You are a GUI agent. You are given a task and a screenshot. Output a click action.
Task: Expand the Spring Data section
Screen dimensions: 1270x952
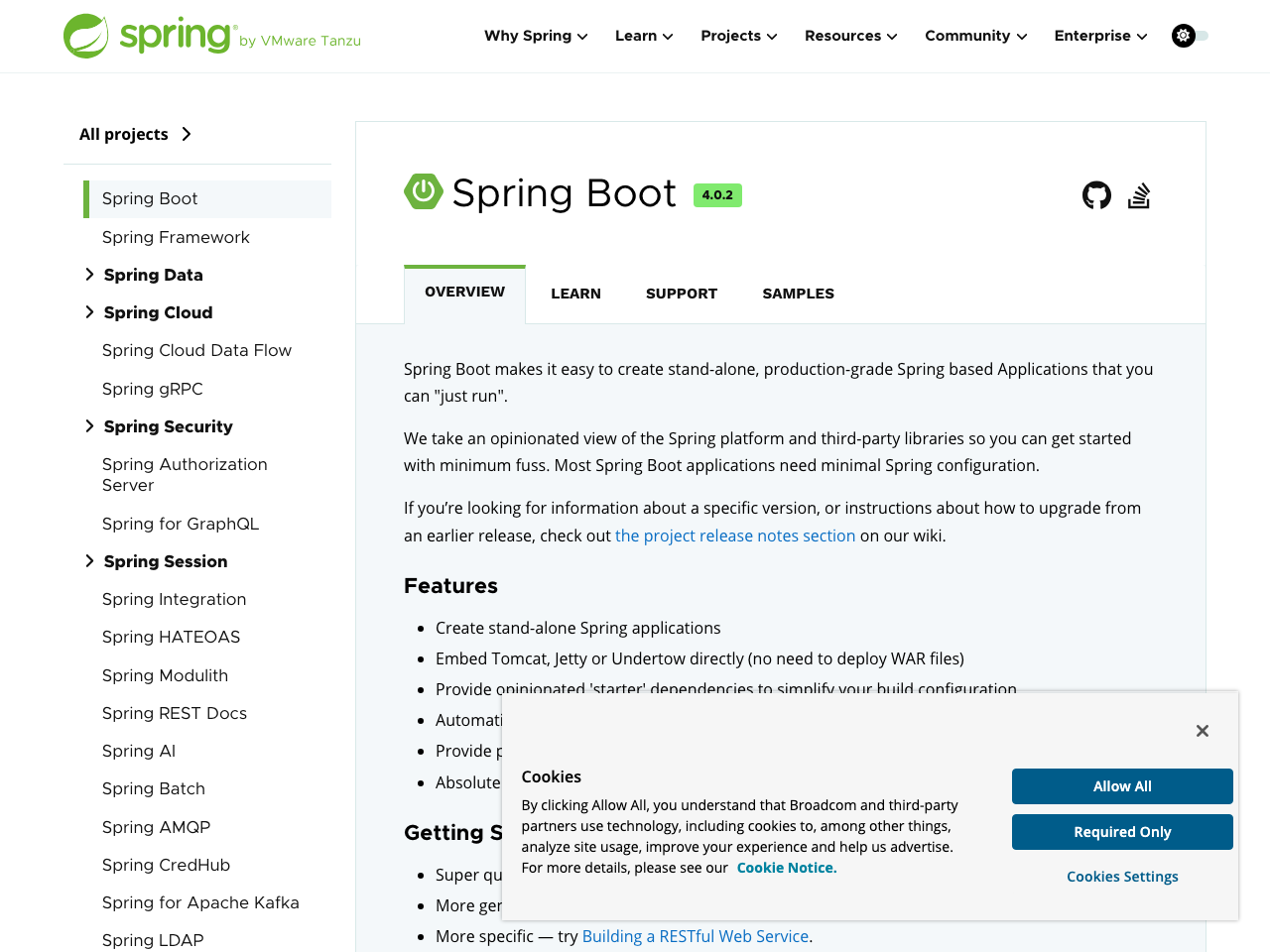coord(89,274)
